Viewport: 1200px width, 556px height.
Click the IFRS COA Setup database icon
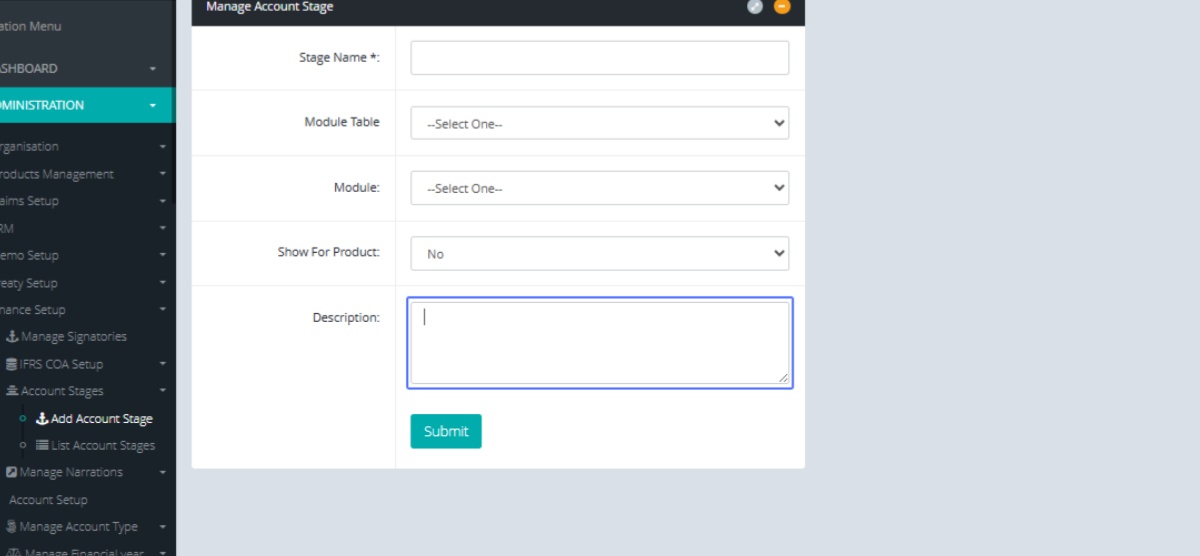coord(12,364)
